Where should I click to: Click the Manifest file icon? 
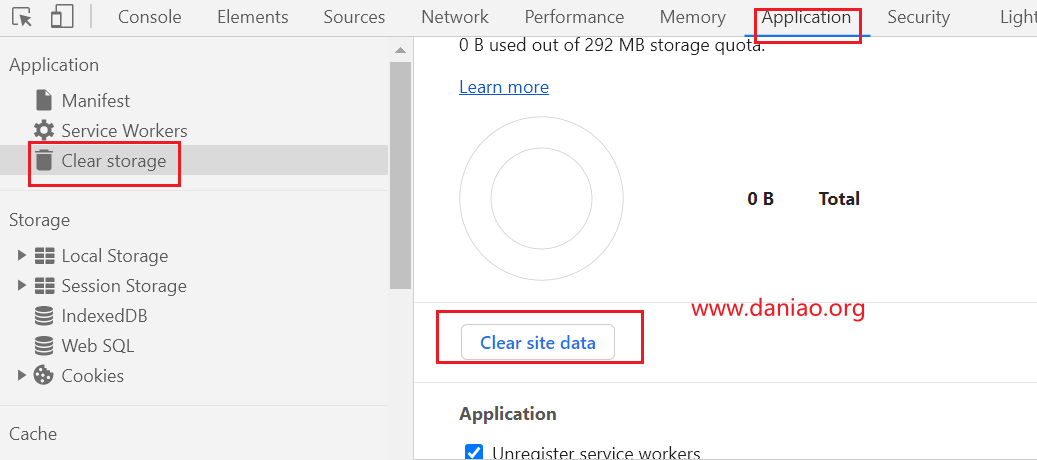coord(44,100)
